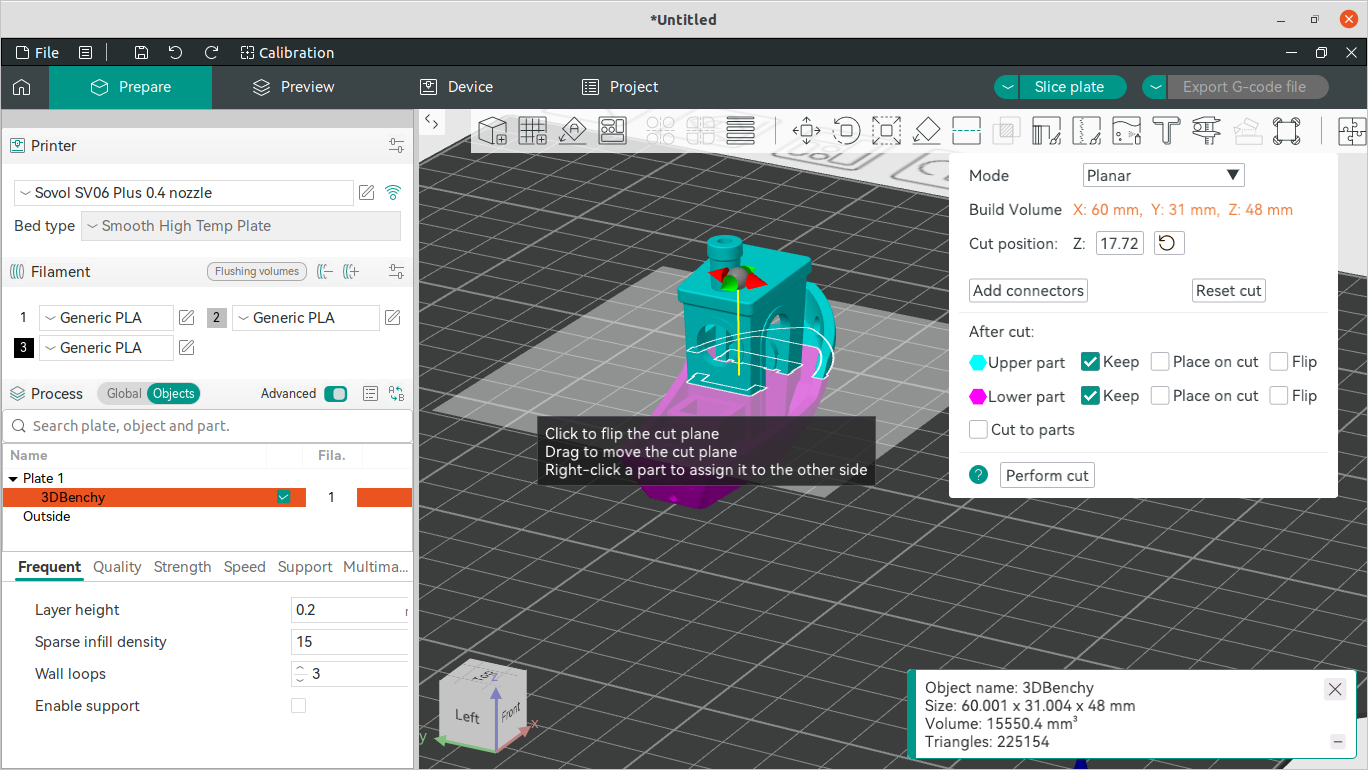Open the Seam painting tool
This screenshot has height=770, width=1368.
pos(1086,130)
